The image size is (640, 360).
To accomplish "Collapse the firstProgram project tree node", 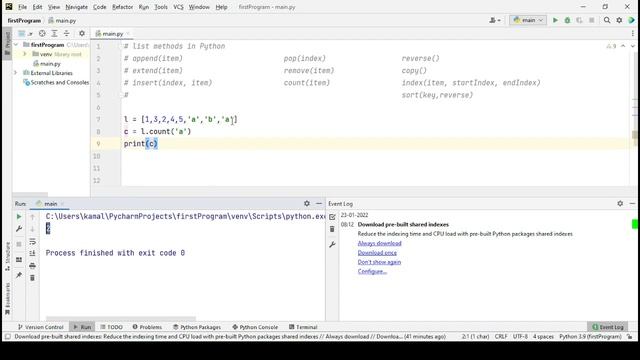I will 16,44.
